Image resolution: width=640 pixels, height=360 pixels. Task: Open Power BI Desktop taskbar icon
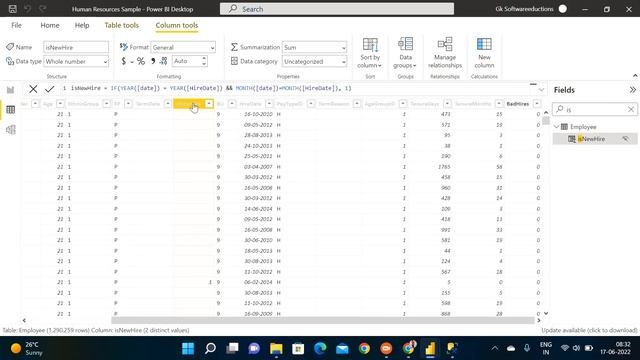[430, 348]
